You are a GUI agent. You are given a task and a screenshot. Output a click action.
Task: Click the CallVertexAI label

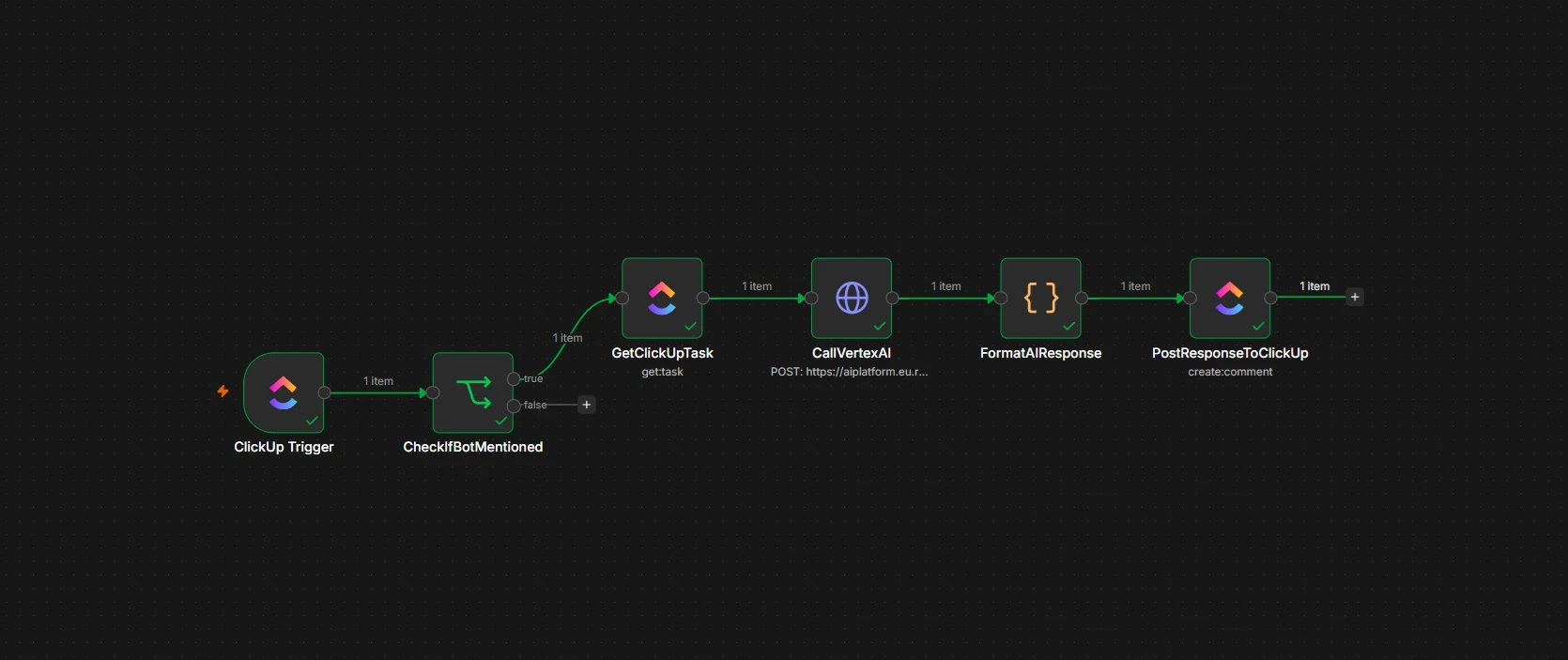pos(852,353)
